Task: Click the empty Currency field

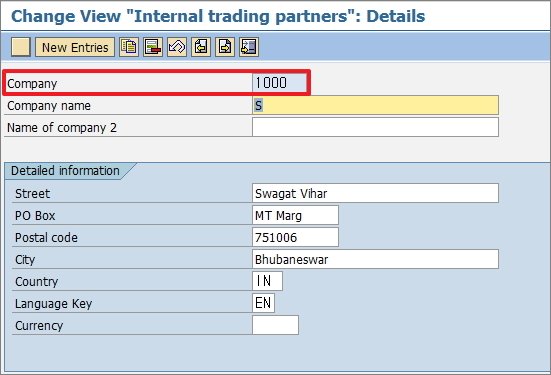Action: tap(275, 325)
